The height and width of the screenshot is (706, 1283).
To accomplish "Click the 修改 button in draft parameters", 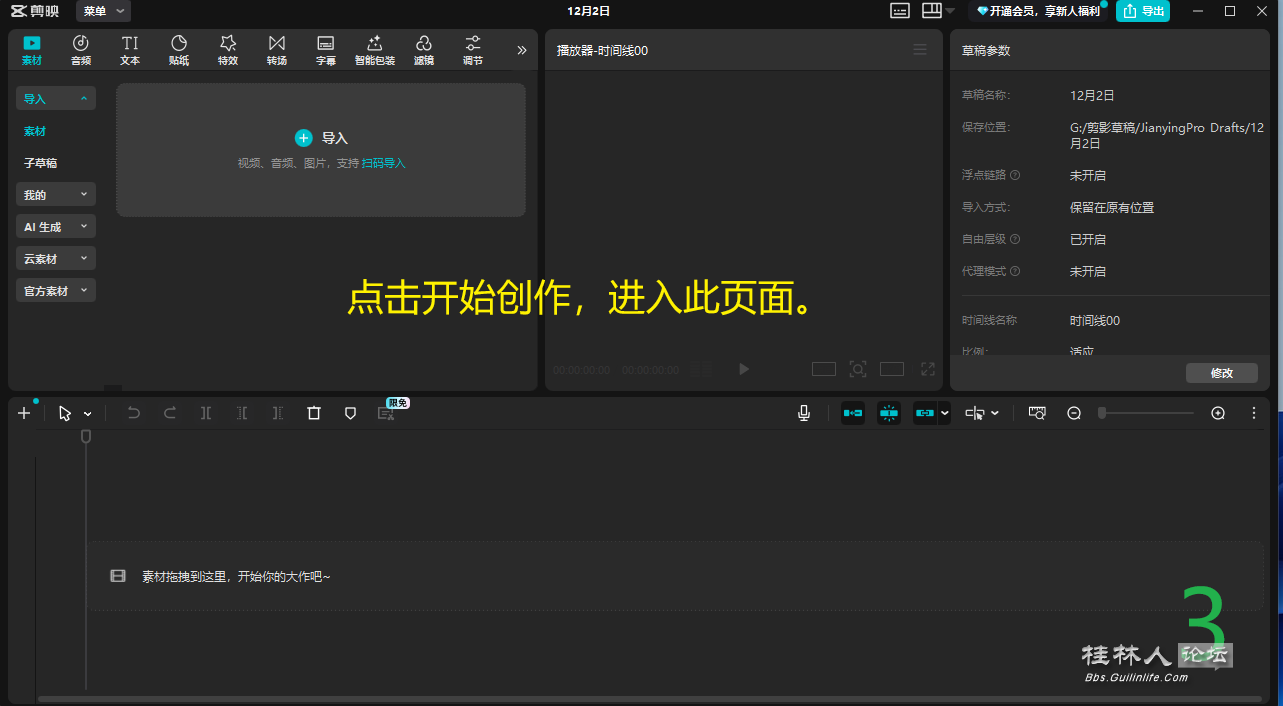I will [1221, 373].
